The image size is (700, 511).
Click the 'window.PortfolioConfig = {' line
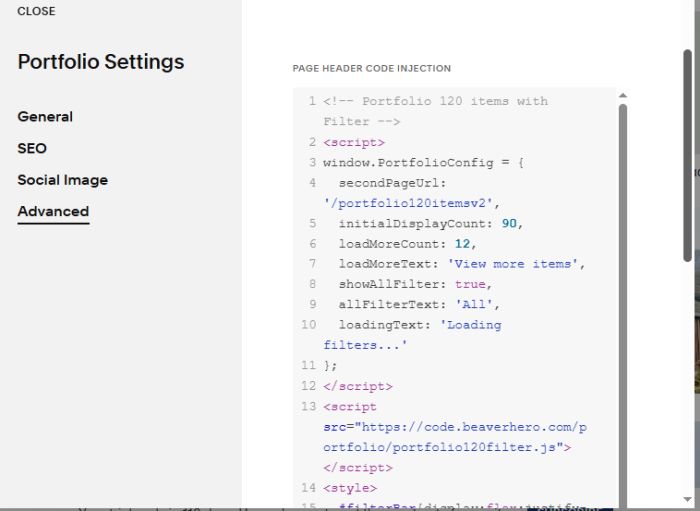click(x=423, y=162)
